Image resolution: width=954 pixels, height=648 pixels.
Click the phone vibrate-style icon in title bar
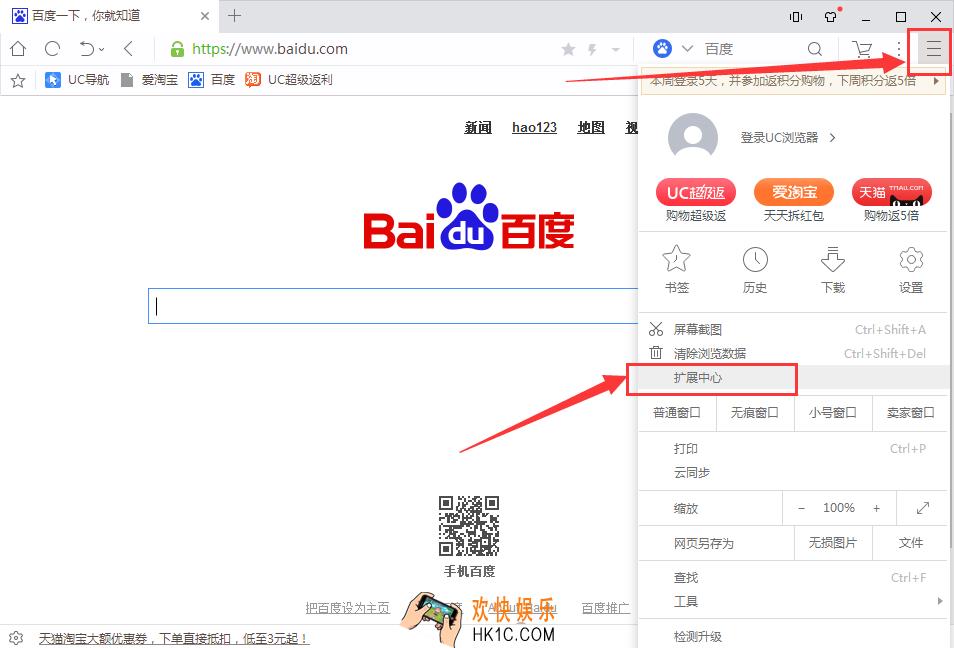(x=796, y=17)
